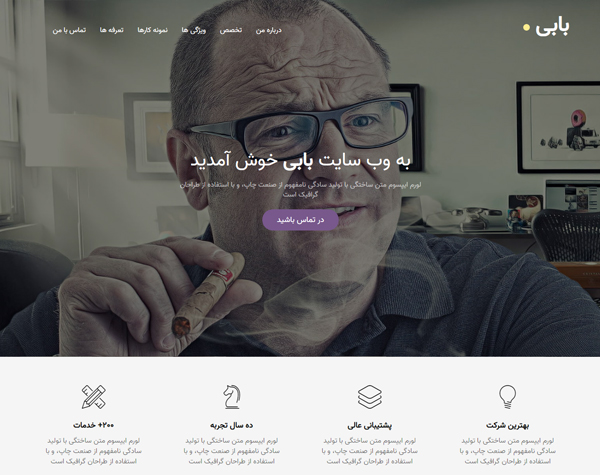Click the description text under پشتیبانی عالی
The image size is (600, 475).
coord(370,451)
